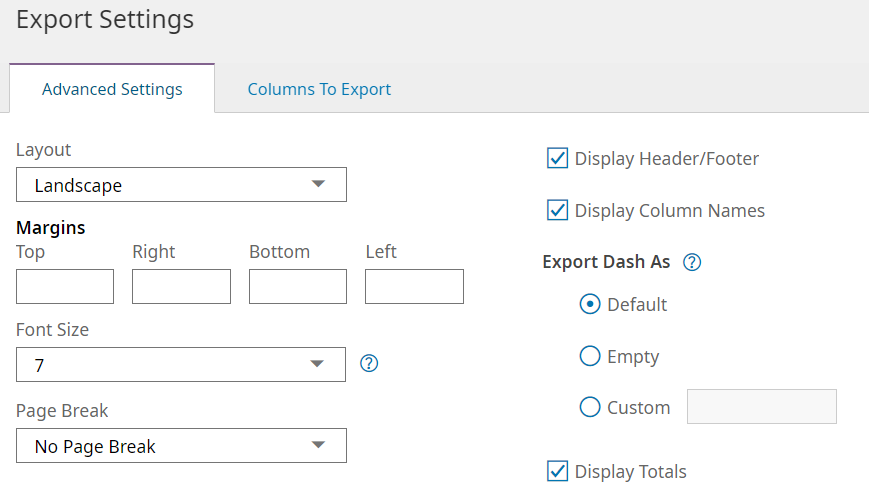The width and height of the screenshot is (869, 493).
Task: Click the Page Break dropdown arrow
Action: [x=318, y=445]
